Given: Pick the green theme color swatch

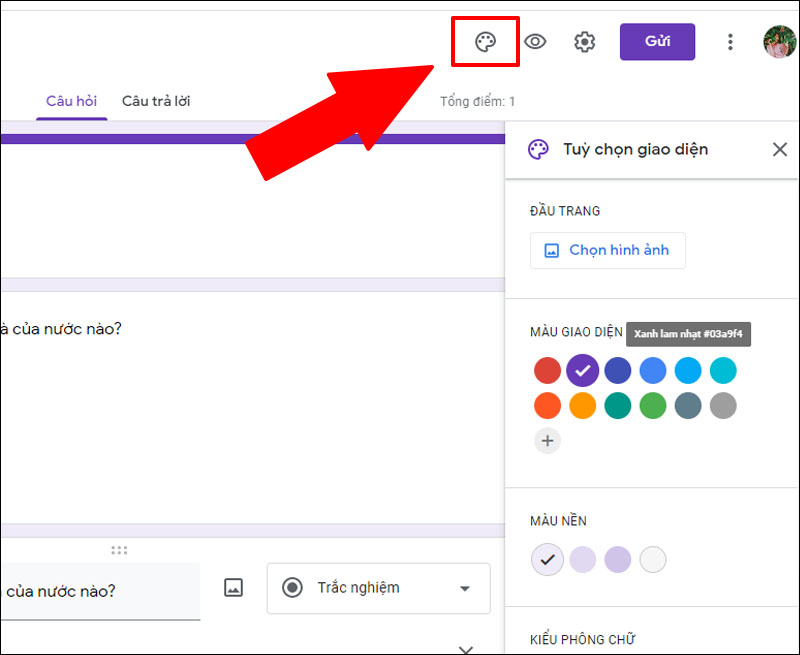Looking at the screenshot, I should tap(653, 406).
